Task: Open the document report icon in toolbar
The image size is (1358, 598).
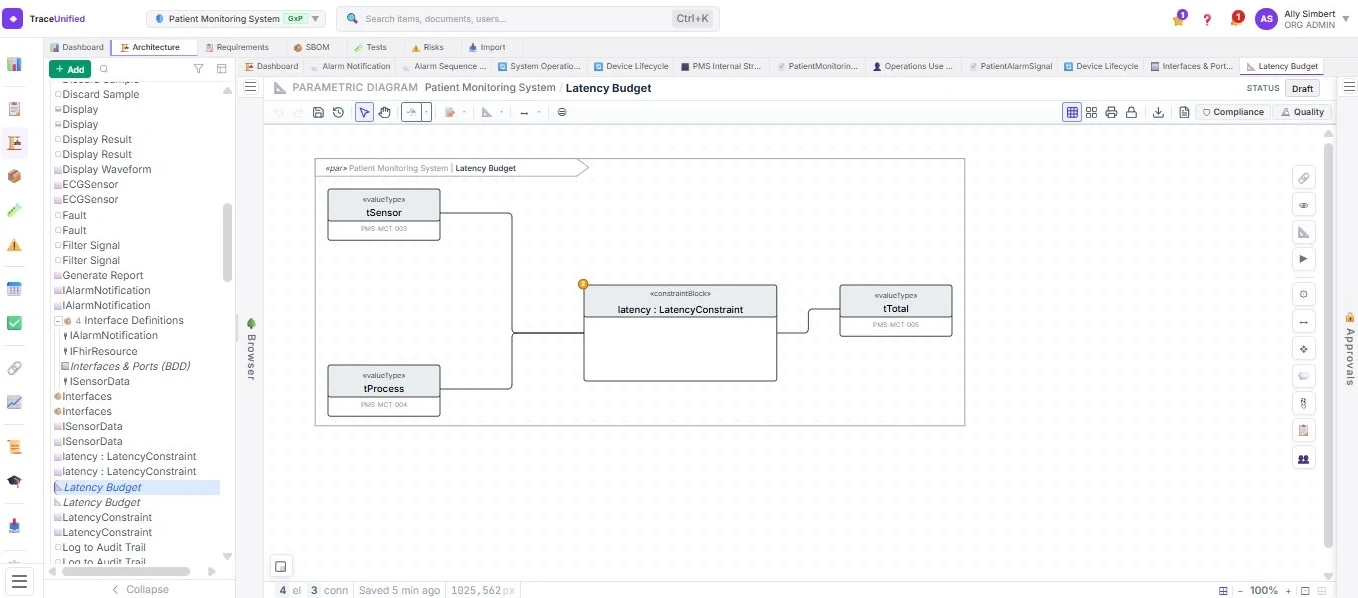Action: point(1184,112)
